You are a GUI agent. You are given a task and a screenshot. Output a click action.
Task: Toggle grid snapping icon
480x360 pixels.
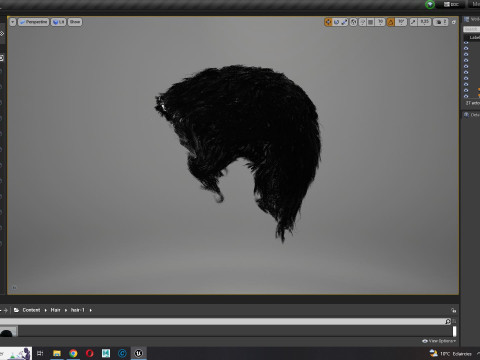(x=371, y=22)
